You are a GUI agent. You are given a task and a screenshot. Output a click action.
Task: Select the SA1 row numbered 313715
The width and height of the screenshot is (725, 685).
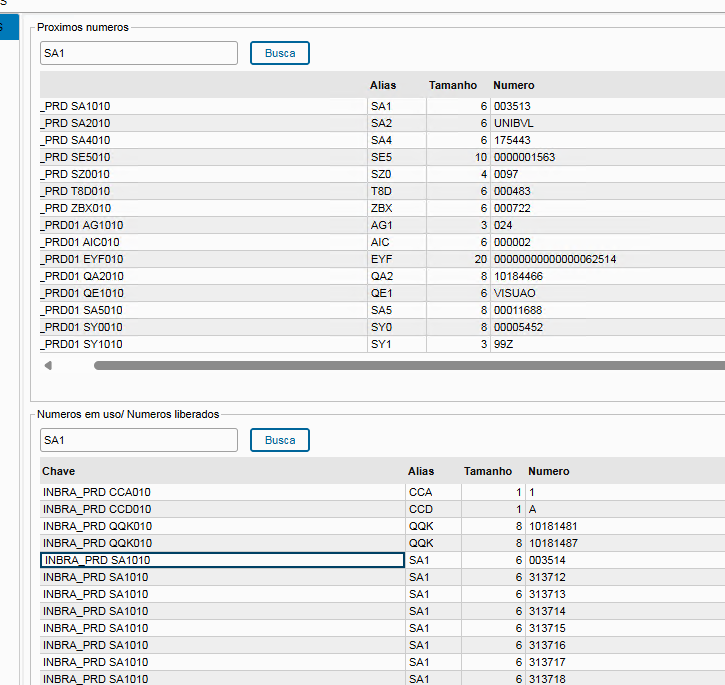(x=382, y=628)
